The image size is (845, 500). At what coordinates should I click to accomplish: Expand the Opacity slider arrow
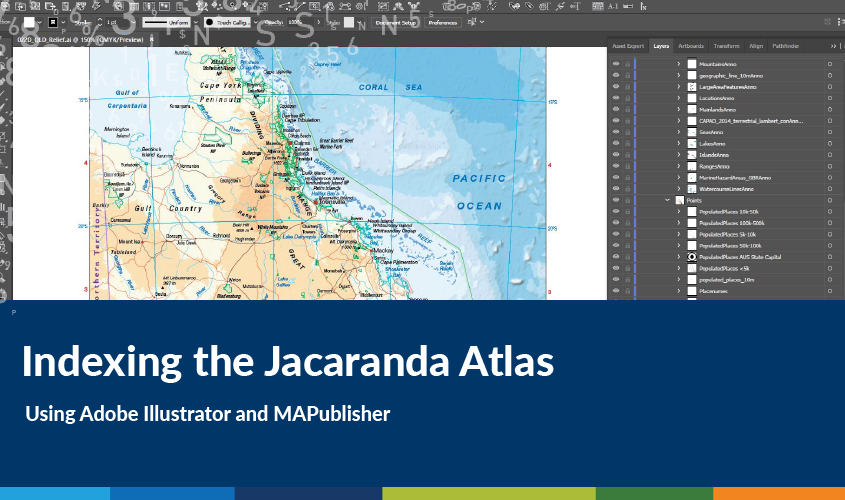coord(318,23)
